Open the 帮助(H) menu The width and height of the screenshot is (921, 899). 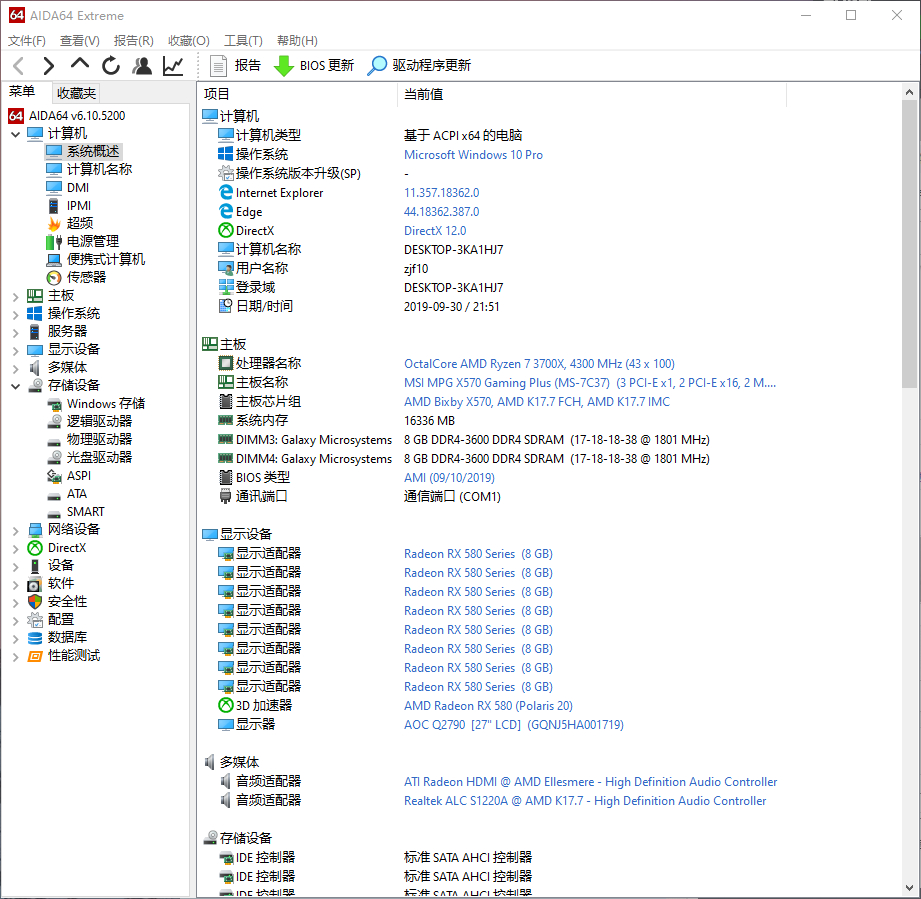[x=297, y=41]
